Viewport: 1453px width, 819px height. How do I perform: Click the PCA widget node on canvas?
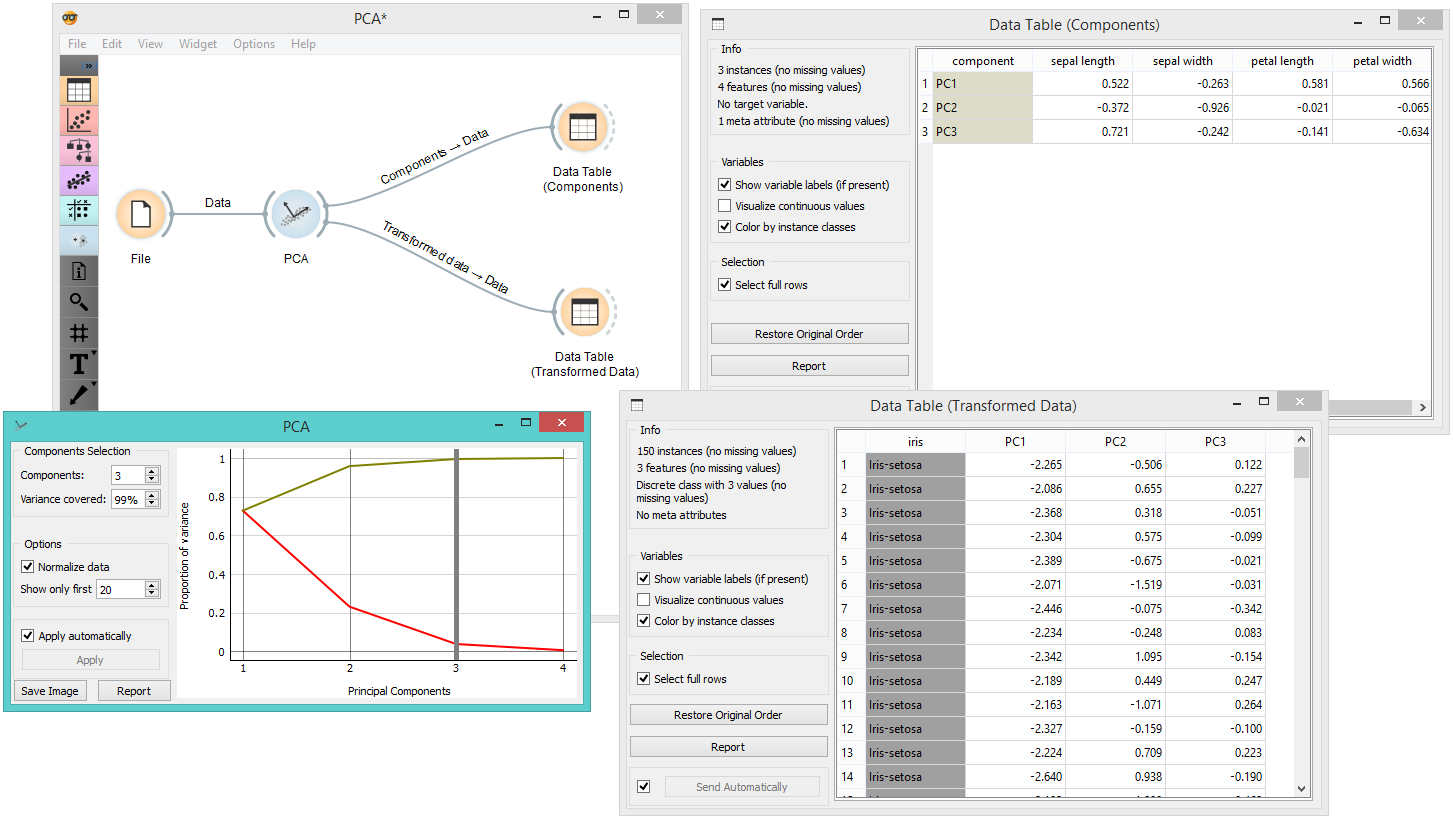click(x=296, y=214)
